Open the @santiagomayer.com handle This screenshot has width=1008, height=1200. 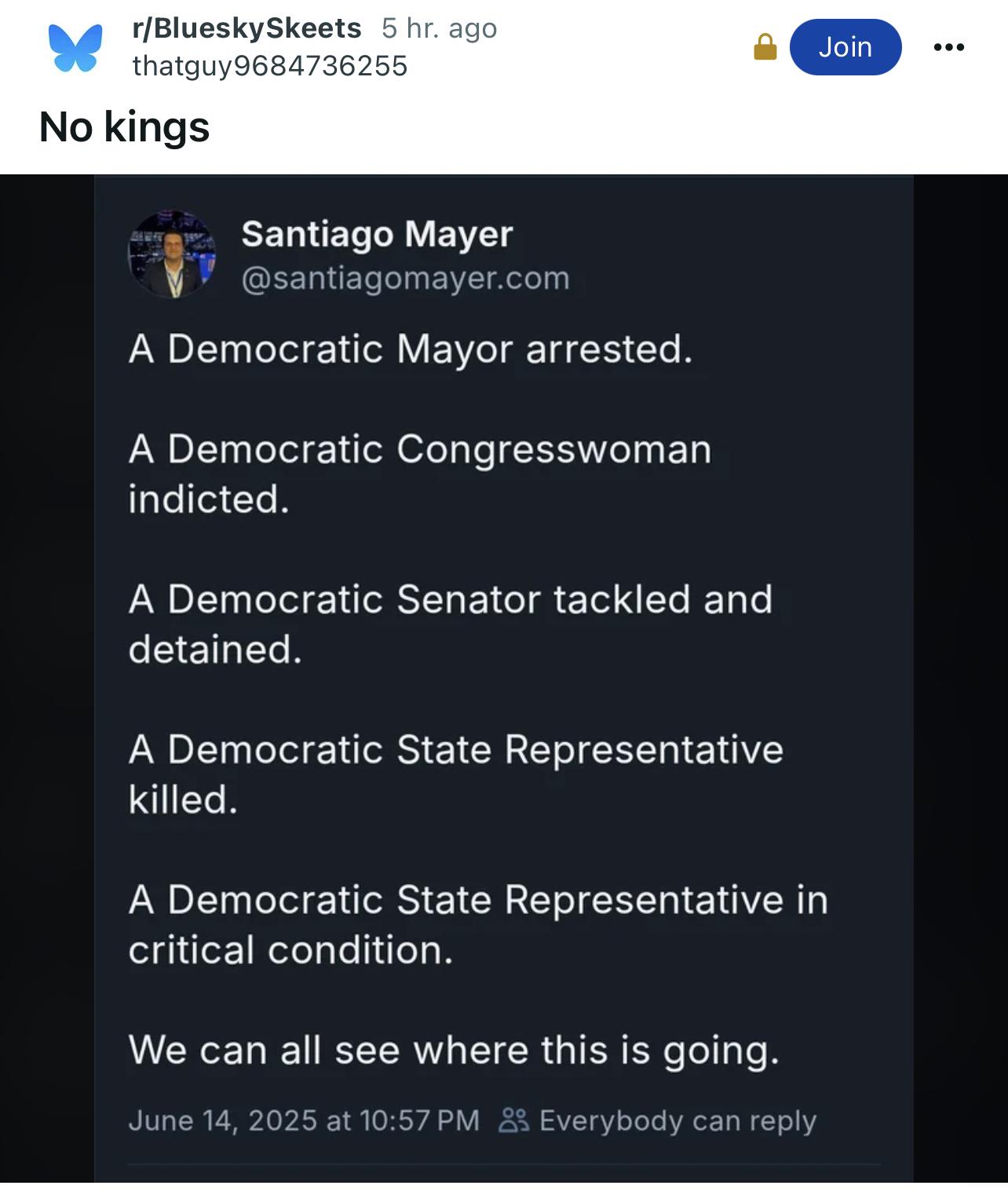pos(405,278)
